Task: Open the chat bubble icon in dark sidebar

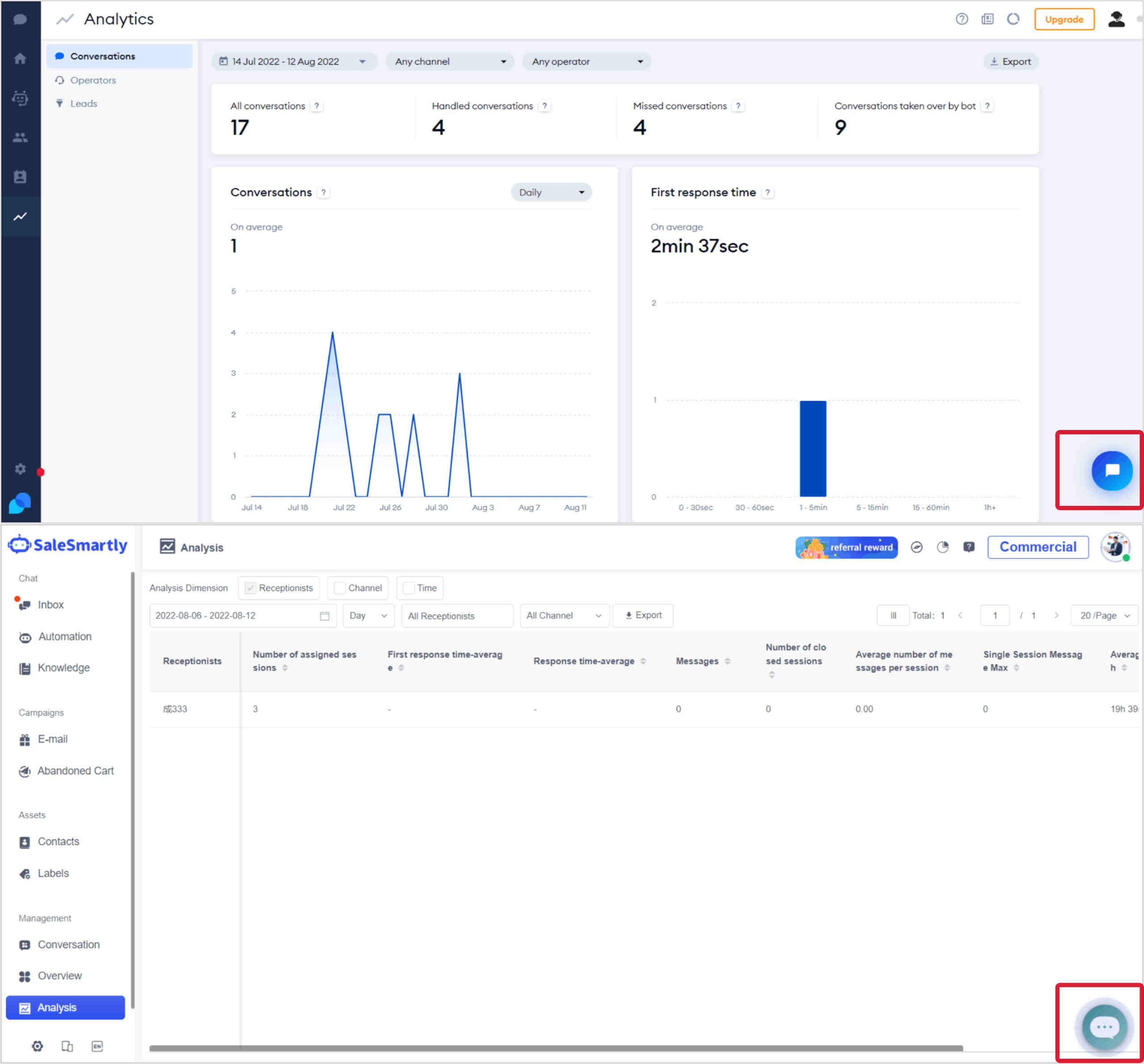Action: (20, 20)
